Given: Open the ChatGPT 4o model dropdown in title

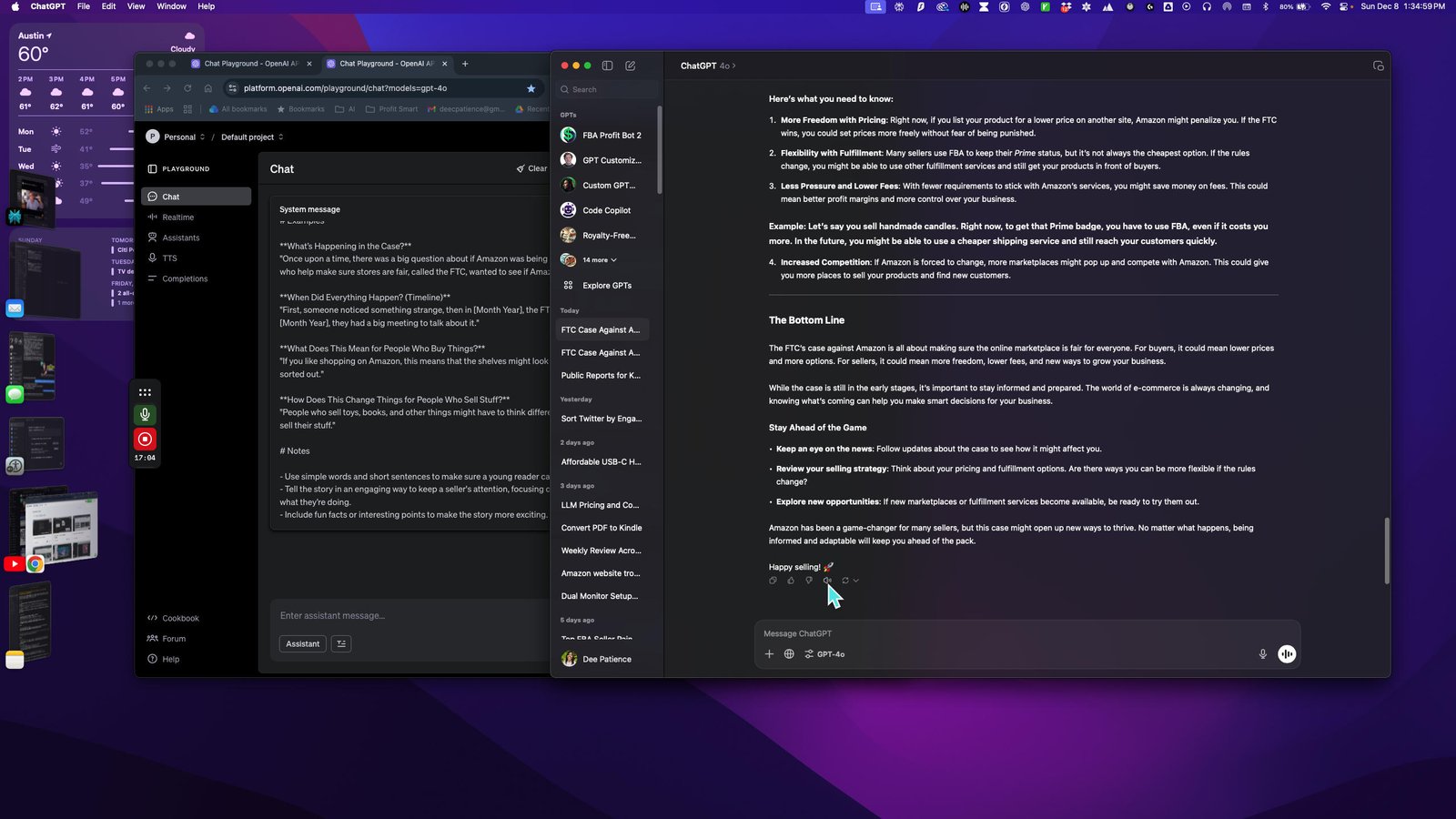Looking at the screenshot, I should point(708,66).
